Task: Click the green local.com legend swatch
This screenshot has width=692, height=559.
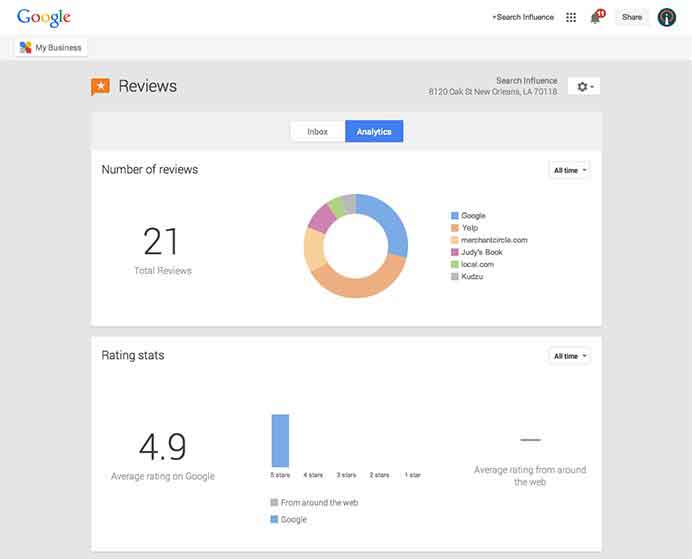Action: point(455,264)
